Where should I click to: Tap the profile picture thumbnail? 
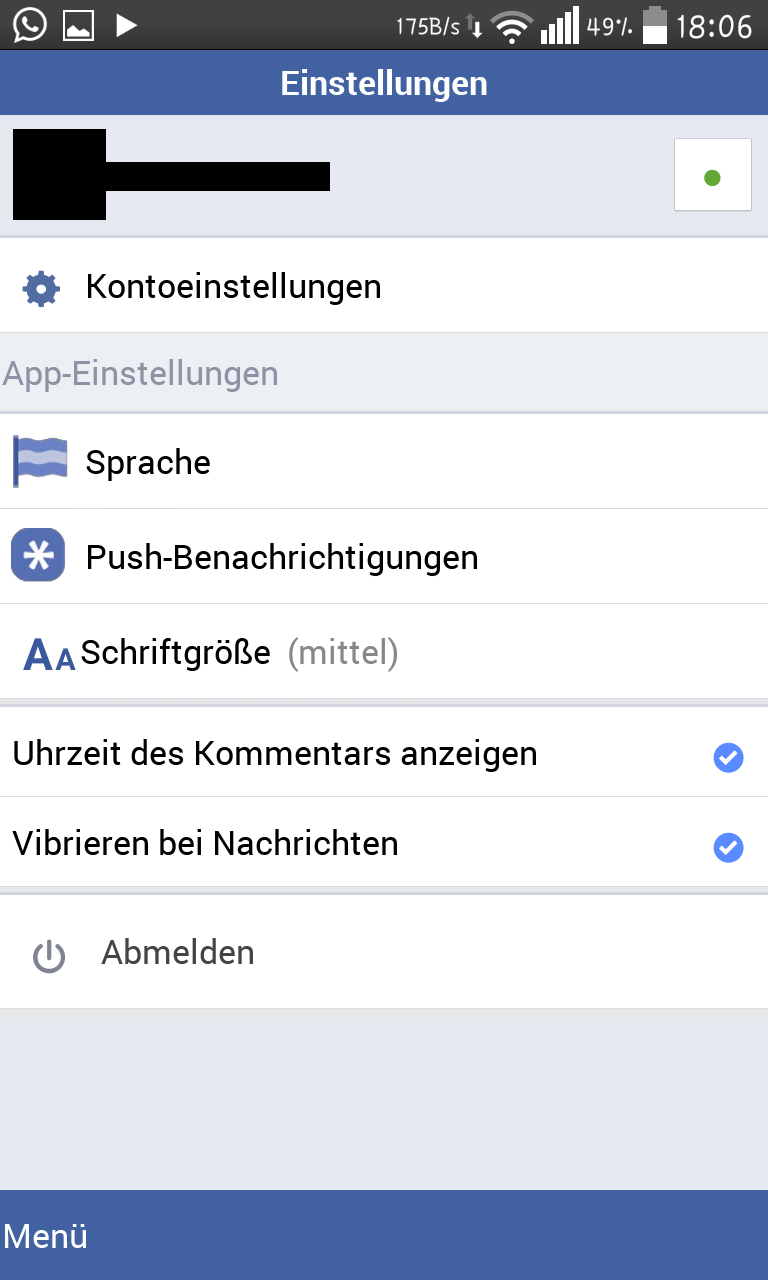59,175
